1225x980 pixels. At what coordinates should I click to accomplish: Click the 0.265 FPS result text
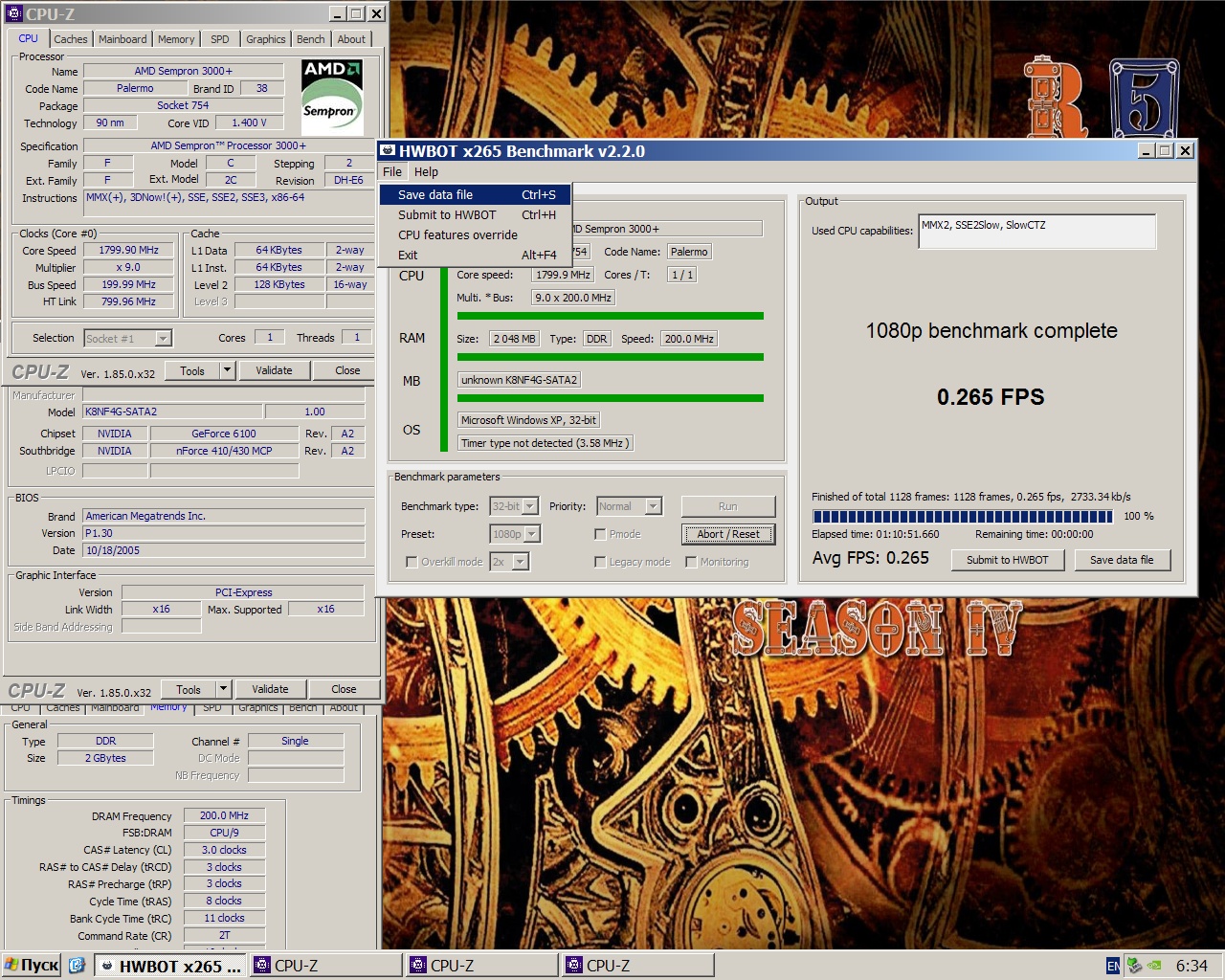pyautogui.click(x=991, y=397)
